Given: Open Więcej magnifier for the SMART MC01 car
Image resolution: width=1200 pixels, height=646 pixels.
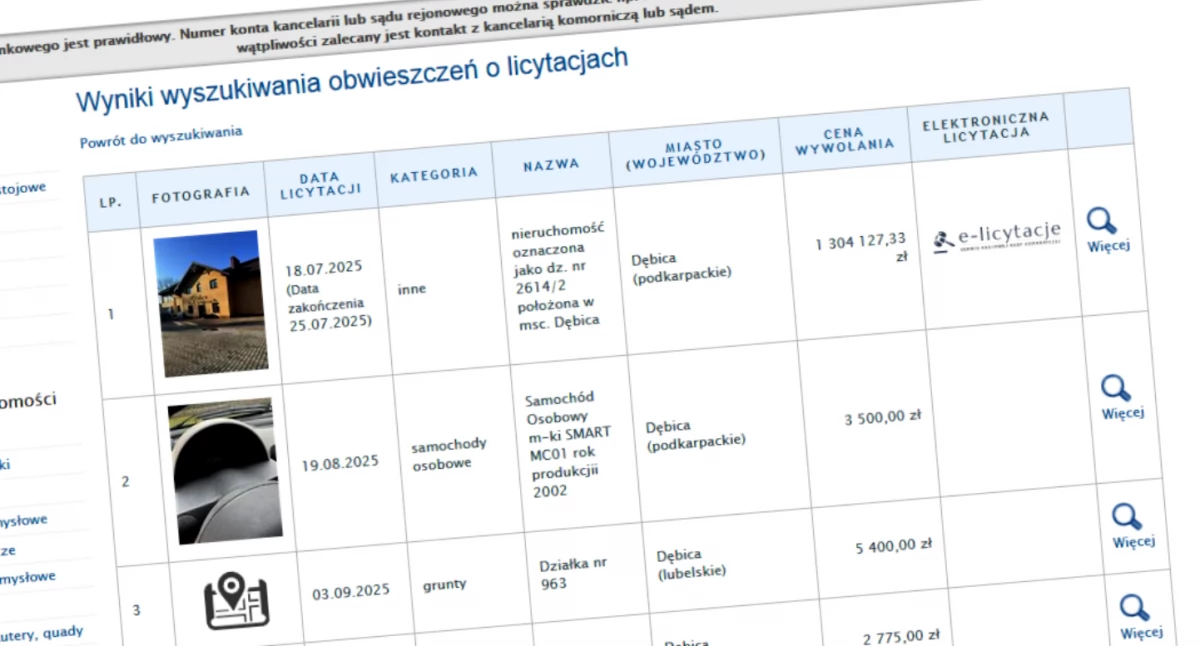Looking at the screenshot, I should [1115, 388].
